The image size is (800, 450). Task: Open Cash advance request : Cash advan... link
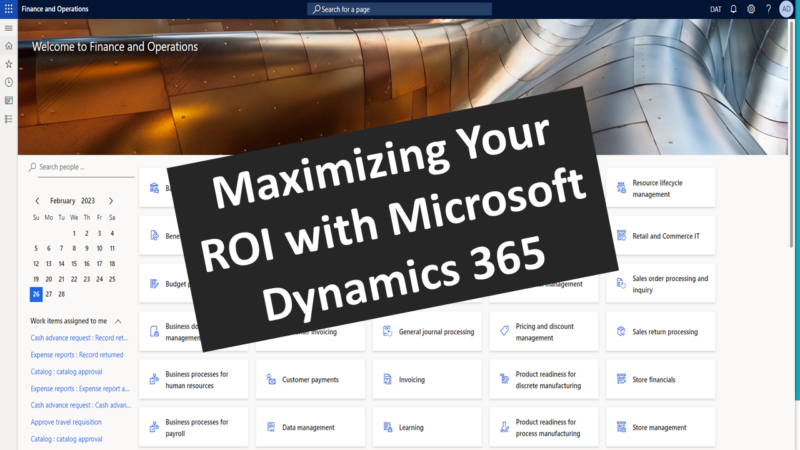coord(81,405)
